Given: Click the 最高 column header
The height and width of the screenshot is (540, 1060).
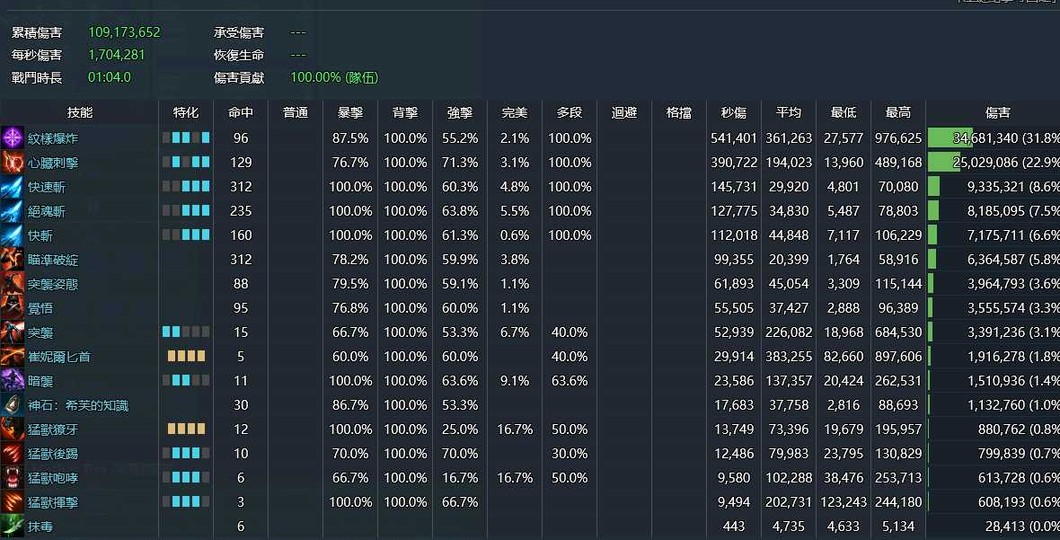Looking at the screenshot, I should coord(898,113).
